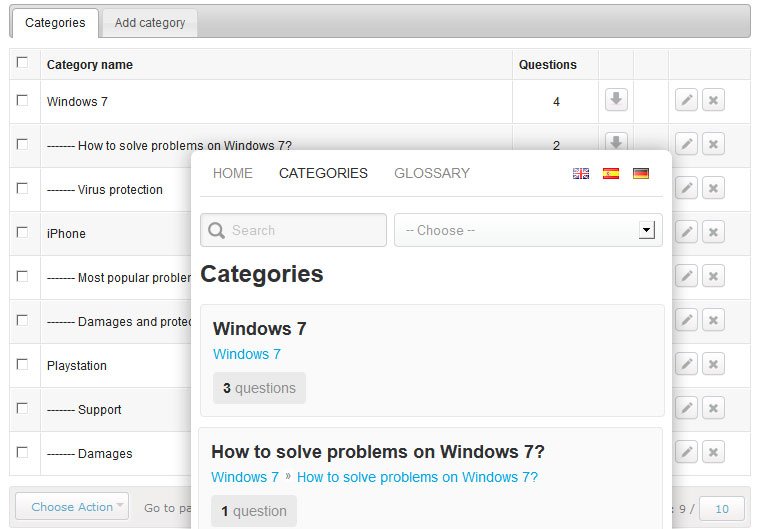Edit the iPhone category
Screen dimensions: 763x529
pyautogui.click(x=686, y=232)
